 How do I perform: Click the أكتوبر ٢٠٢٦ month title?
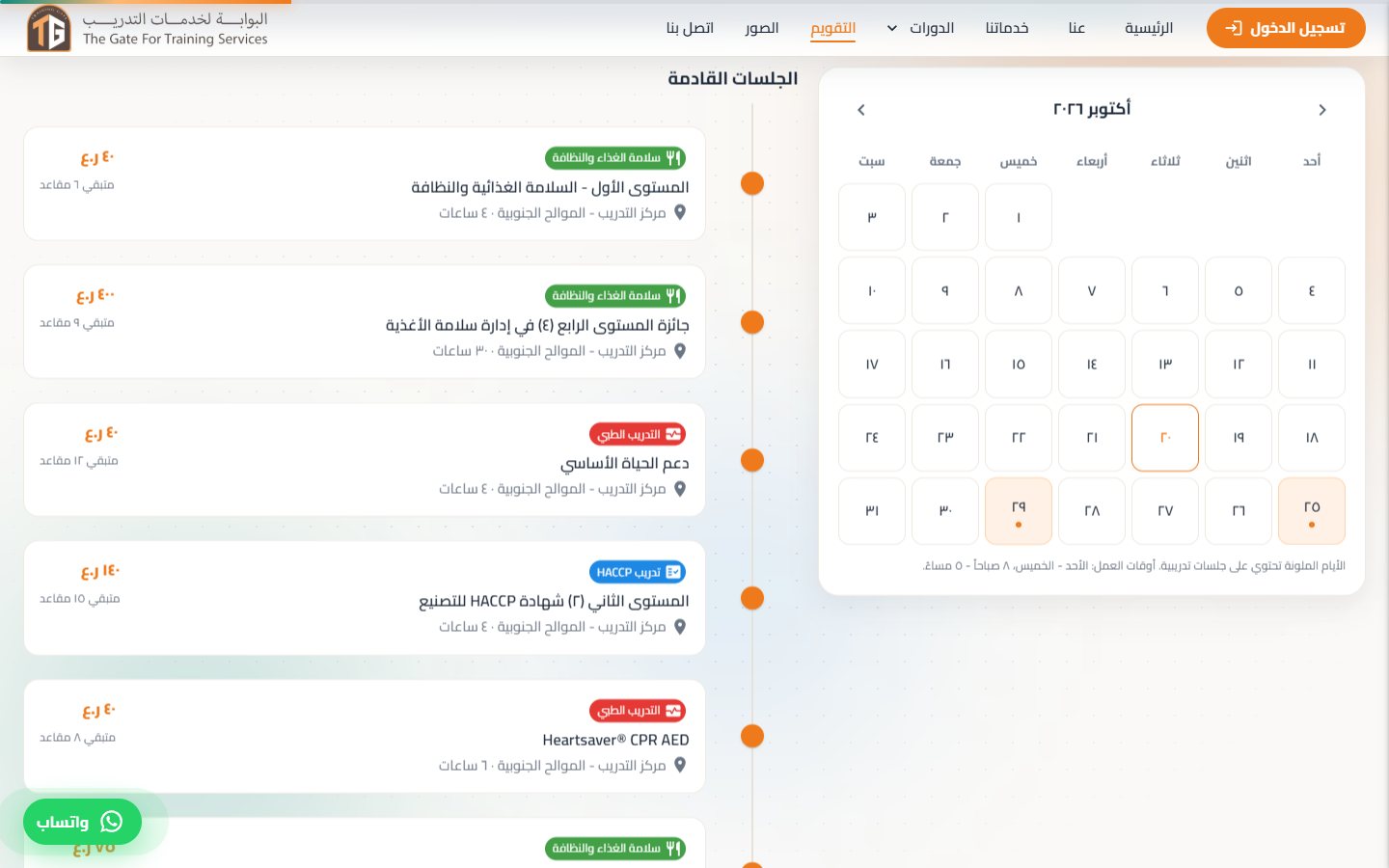(x=1092, y=109)
